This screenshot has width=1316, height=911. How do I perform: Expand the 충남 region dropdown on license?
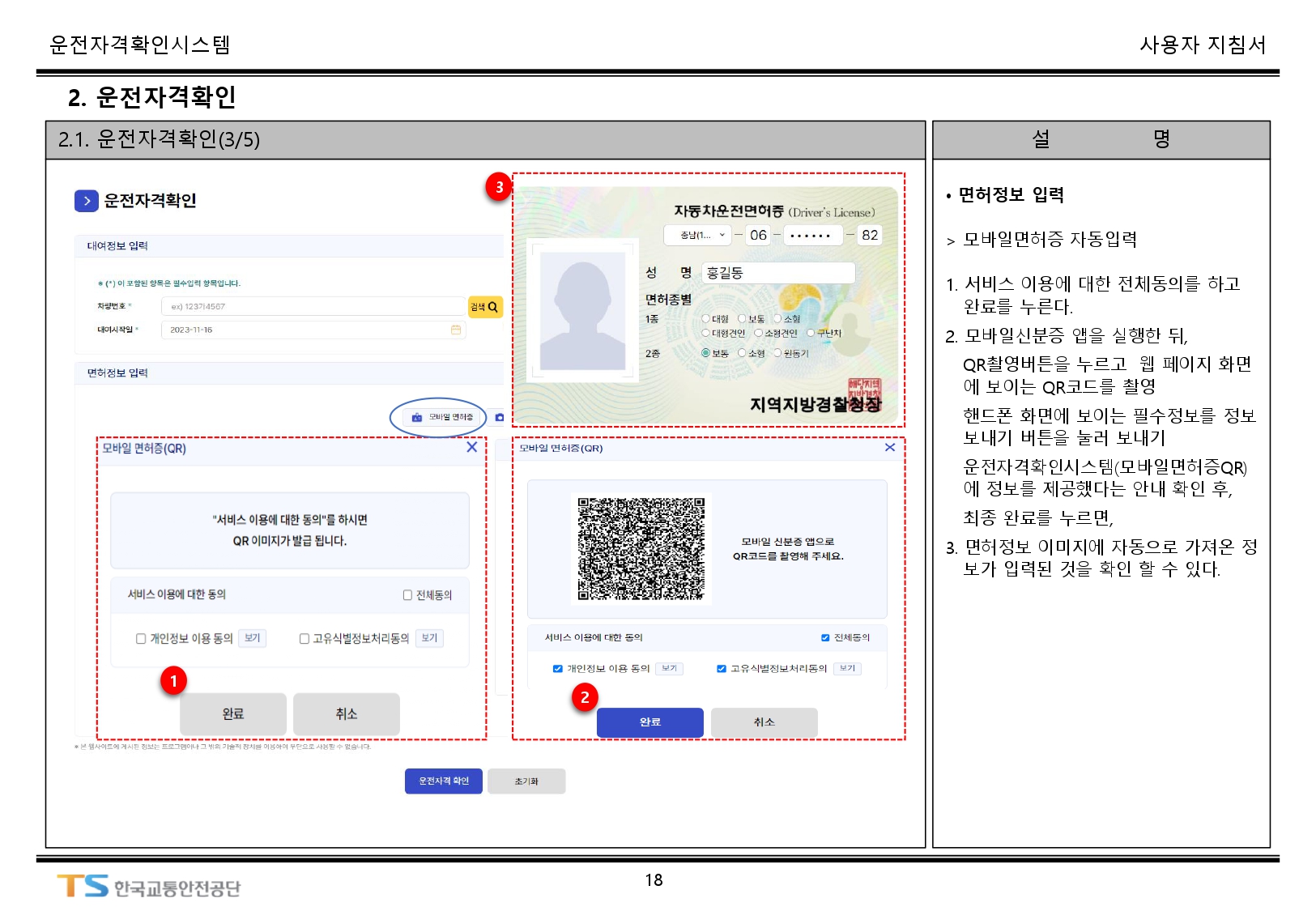(x=696, y=236)
